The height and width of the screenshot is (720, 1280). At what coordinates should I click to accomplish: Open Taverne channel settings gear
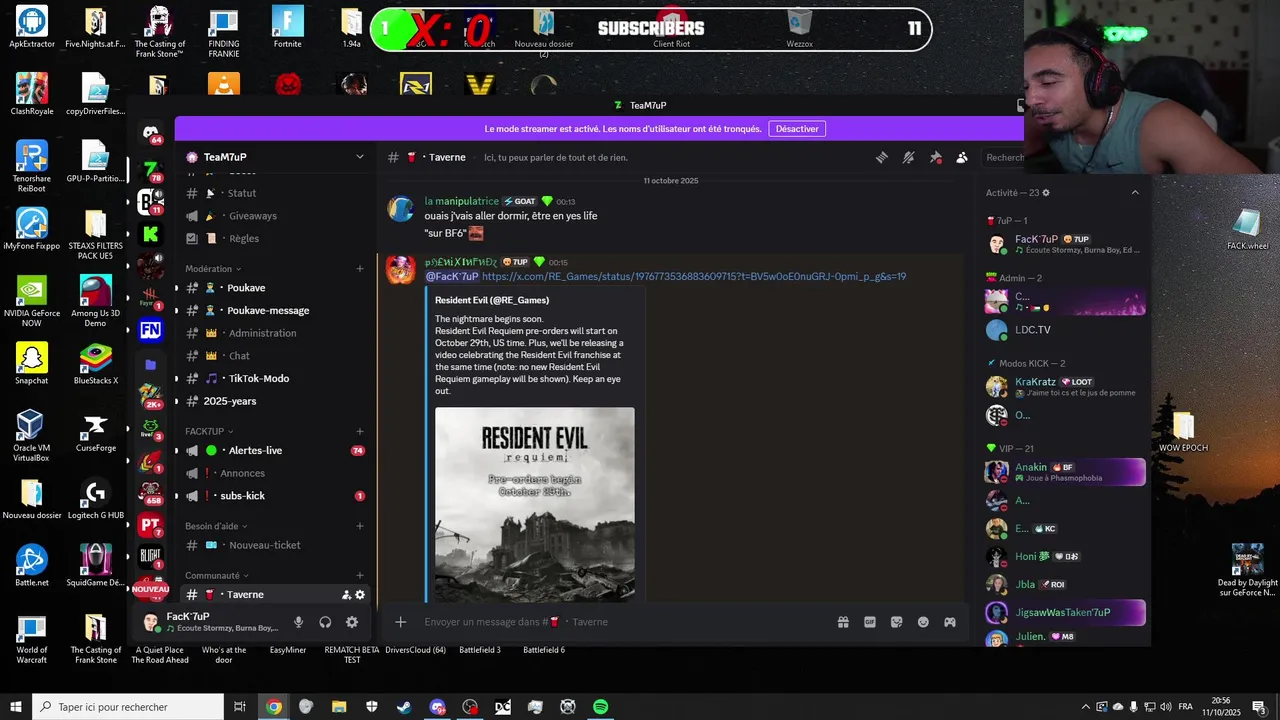[360, 595]
